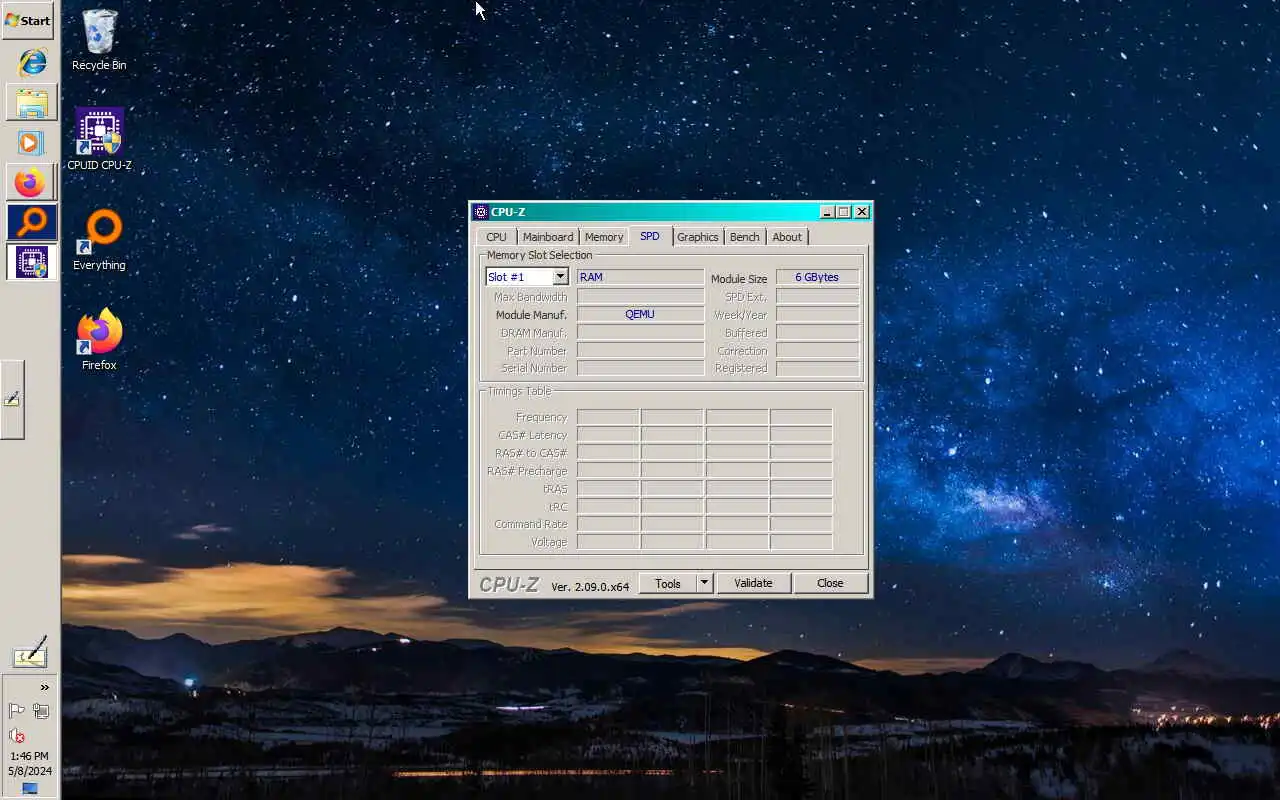Click the CPU-Z taskbar button

pos(31,262)
